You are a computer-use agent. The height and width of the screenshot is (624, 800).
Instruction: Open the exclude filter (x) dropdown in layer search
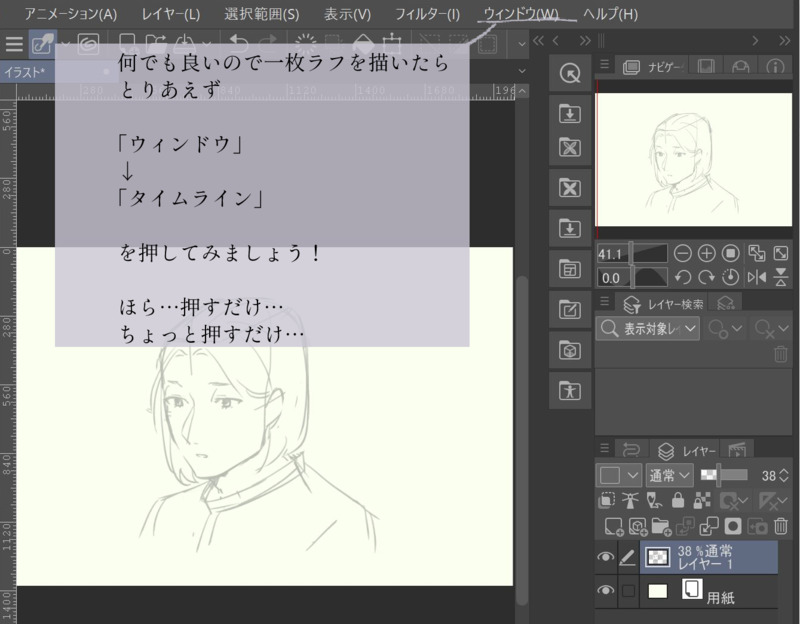click(771, 329)
